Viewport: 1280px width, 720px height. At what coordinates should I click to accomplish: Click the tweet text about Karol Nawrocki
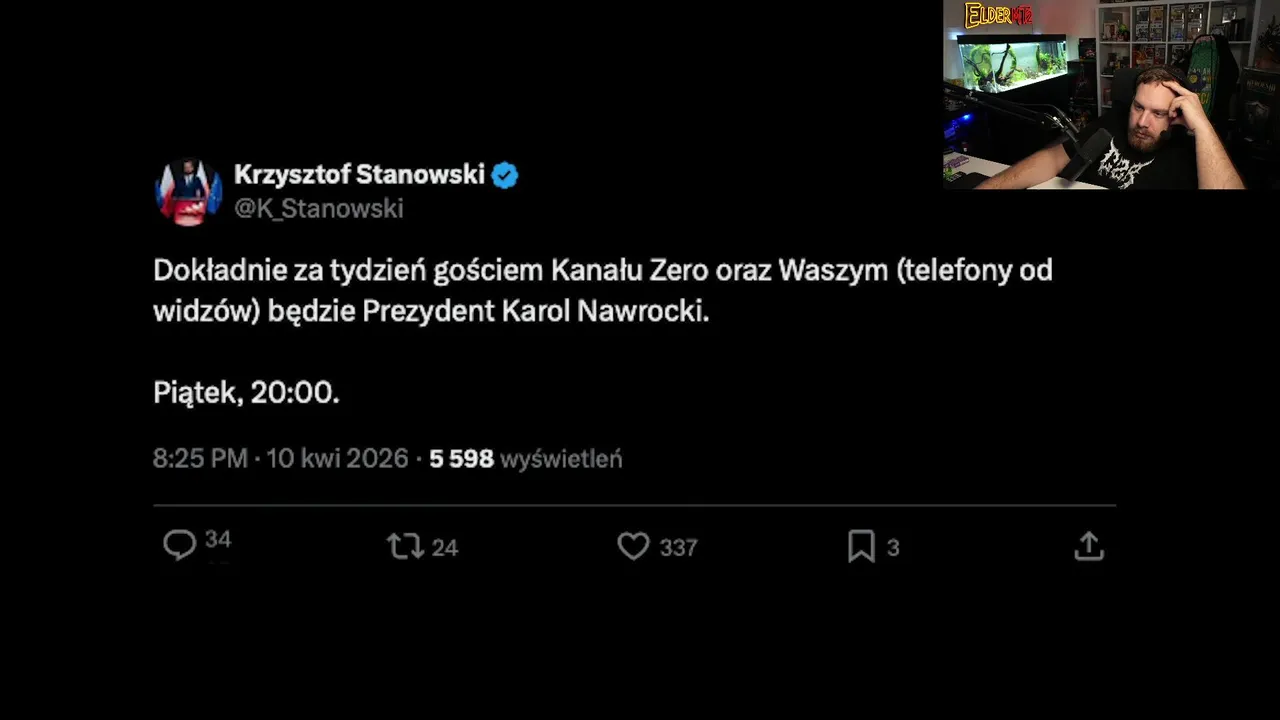coord(603,290)
